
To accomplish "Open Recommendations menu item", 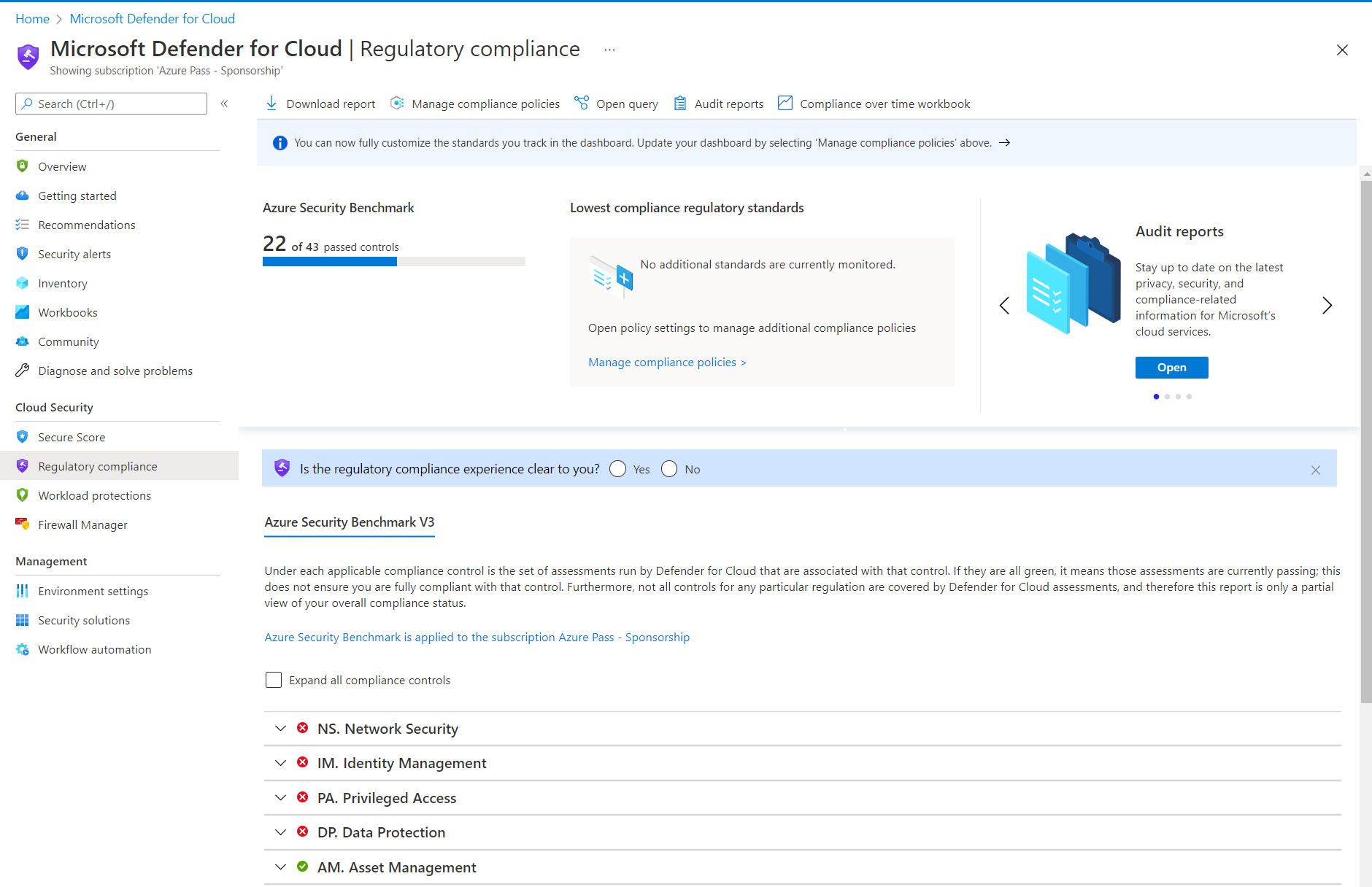I will 119,225.
